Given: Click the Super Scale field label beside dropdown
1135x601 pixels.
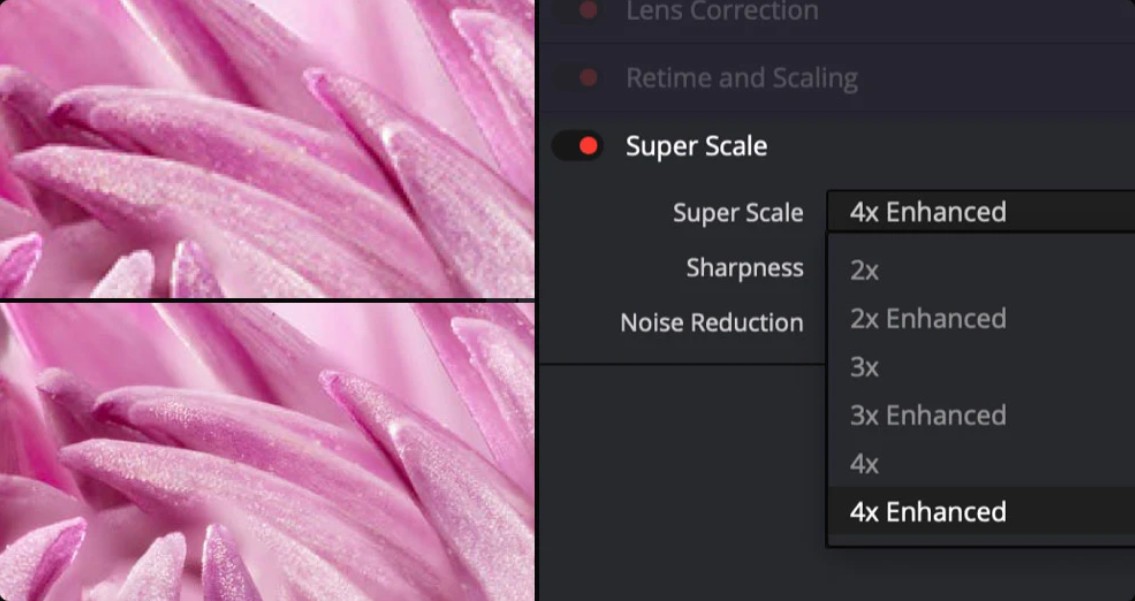Looking at the screenshot, I should 737,213.
